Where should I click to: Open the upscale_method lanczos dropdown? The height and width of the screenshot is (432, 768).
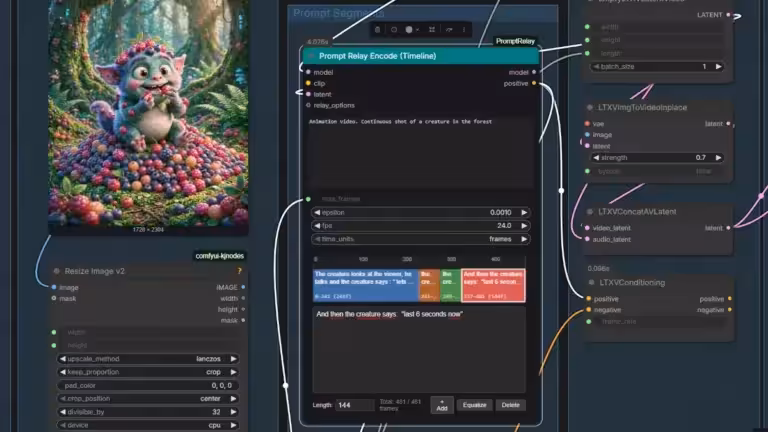[148, 359]
